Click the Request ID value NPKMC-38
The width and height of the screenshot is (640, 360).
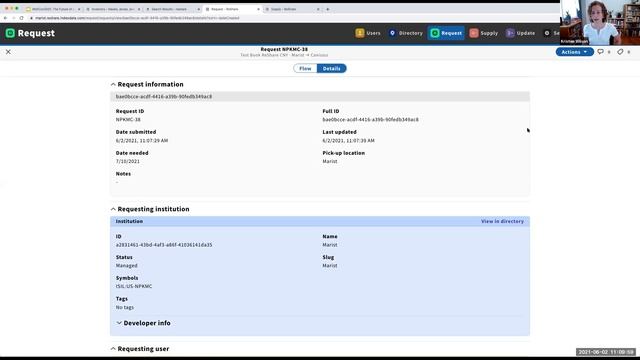tap(128, 120)
